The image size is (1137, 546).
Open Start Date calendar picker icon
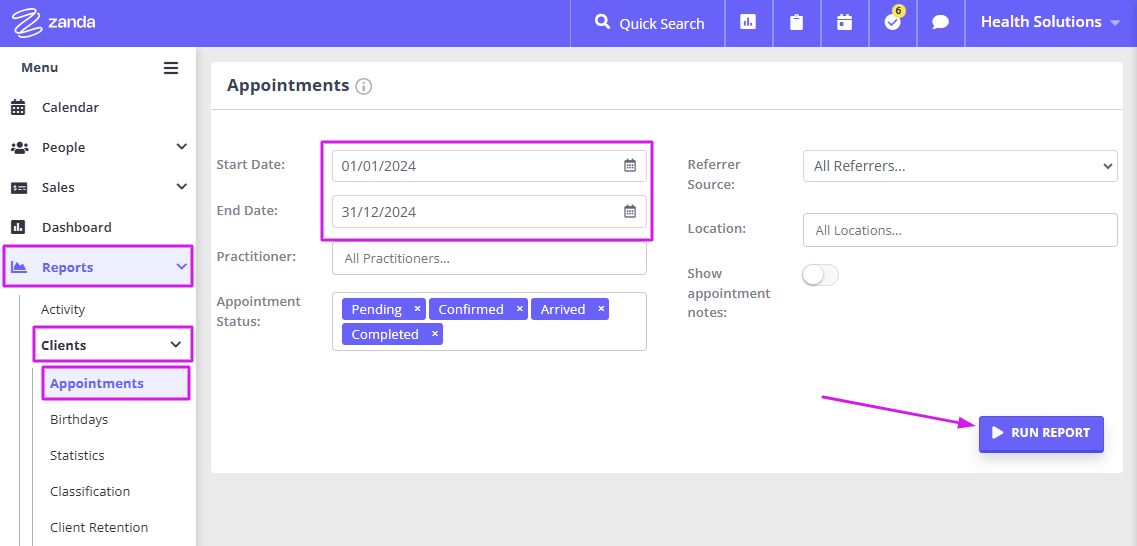pos(630,165)
